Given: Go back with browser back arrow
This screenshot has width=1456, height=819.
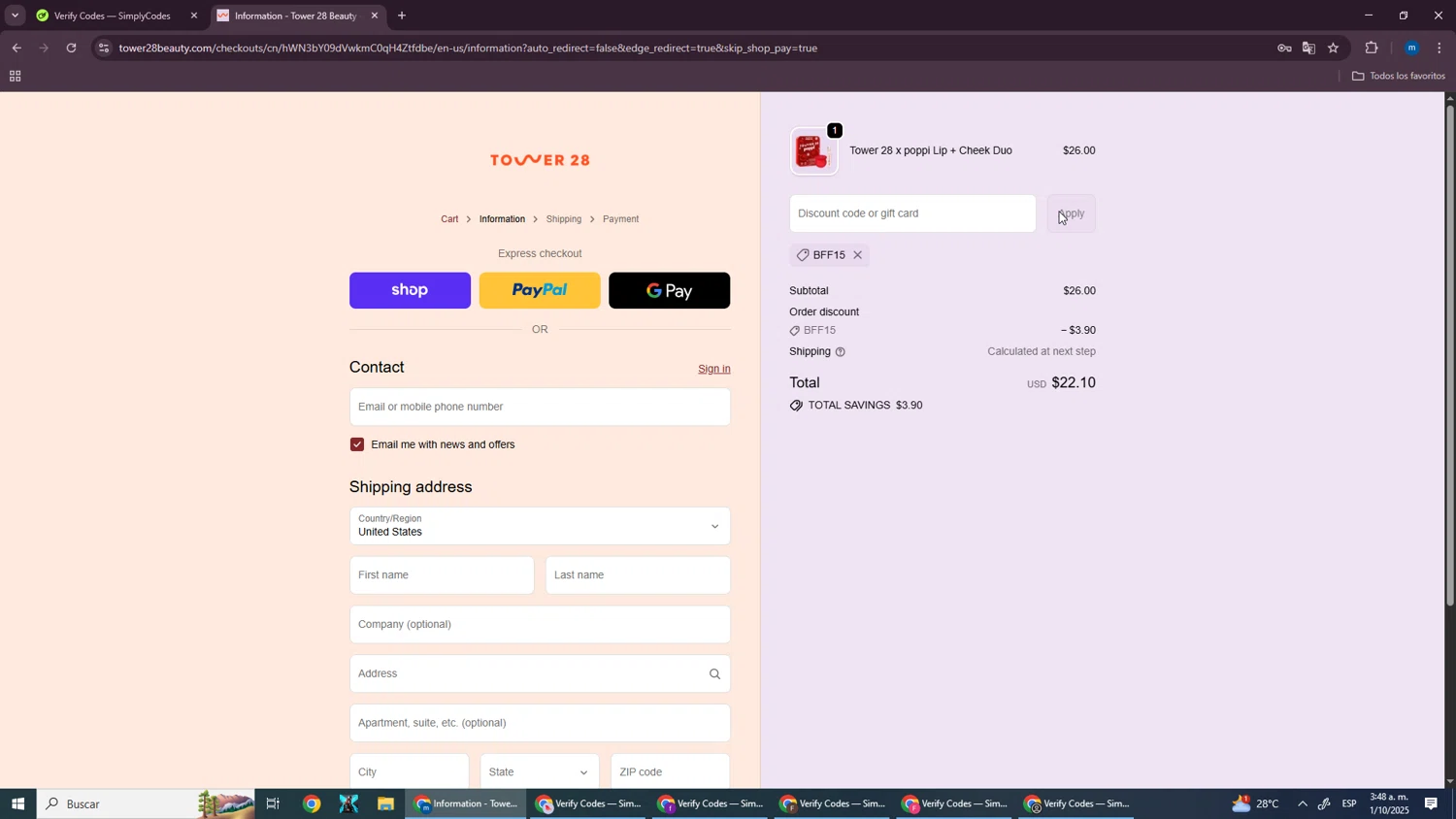Looking at the screenshot, I should point(17,48).
